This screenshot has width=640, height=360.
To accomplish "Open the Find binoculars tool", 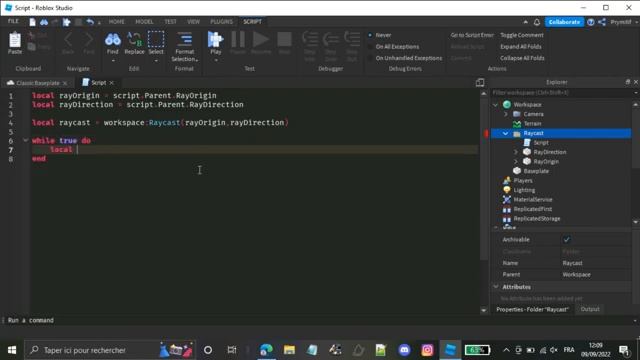I will 113,40.
